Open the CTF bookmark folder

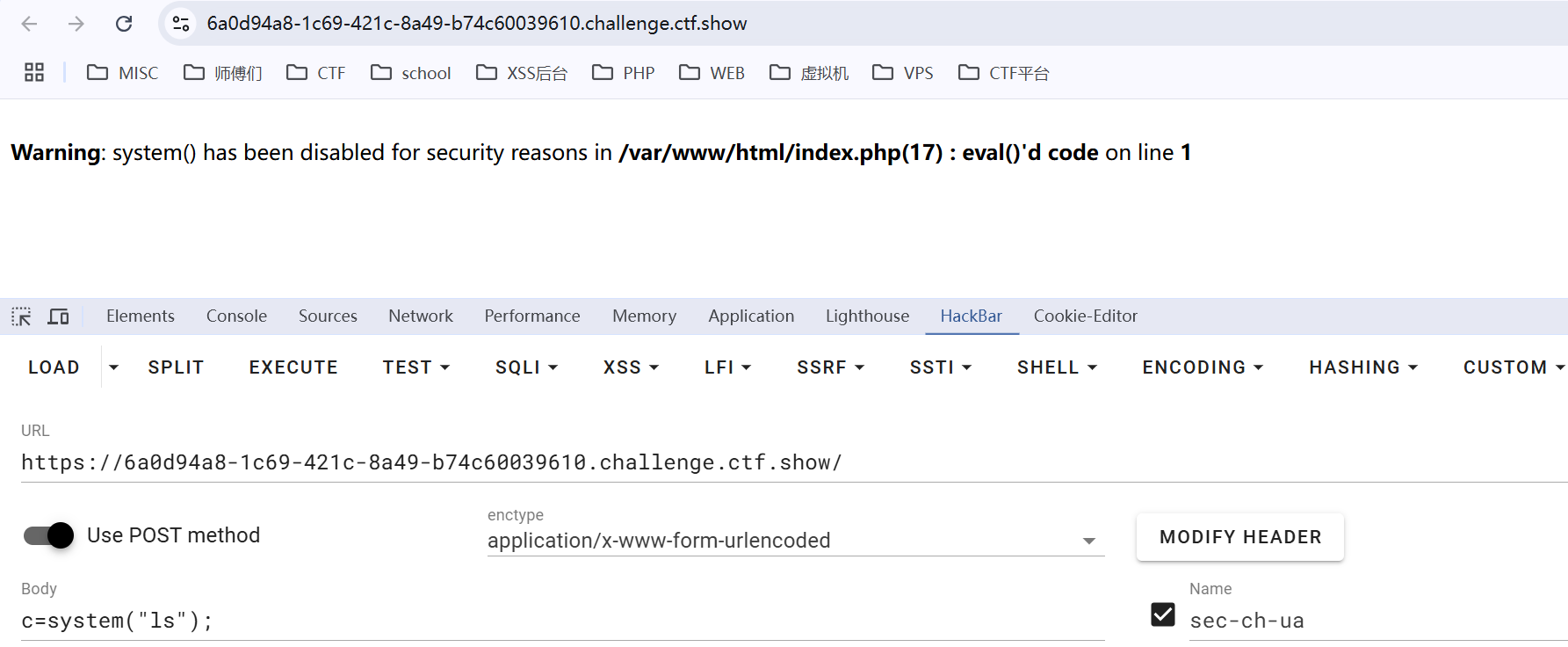click(316, 73)
